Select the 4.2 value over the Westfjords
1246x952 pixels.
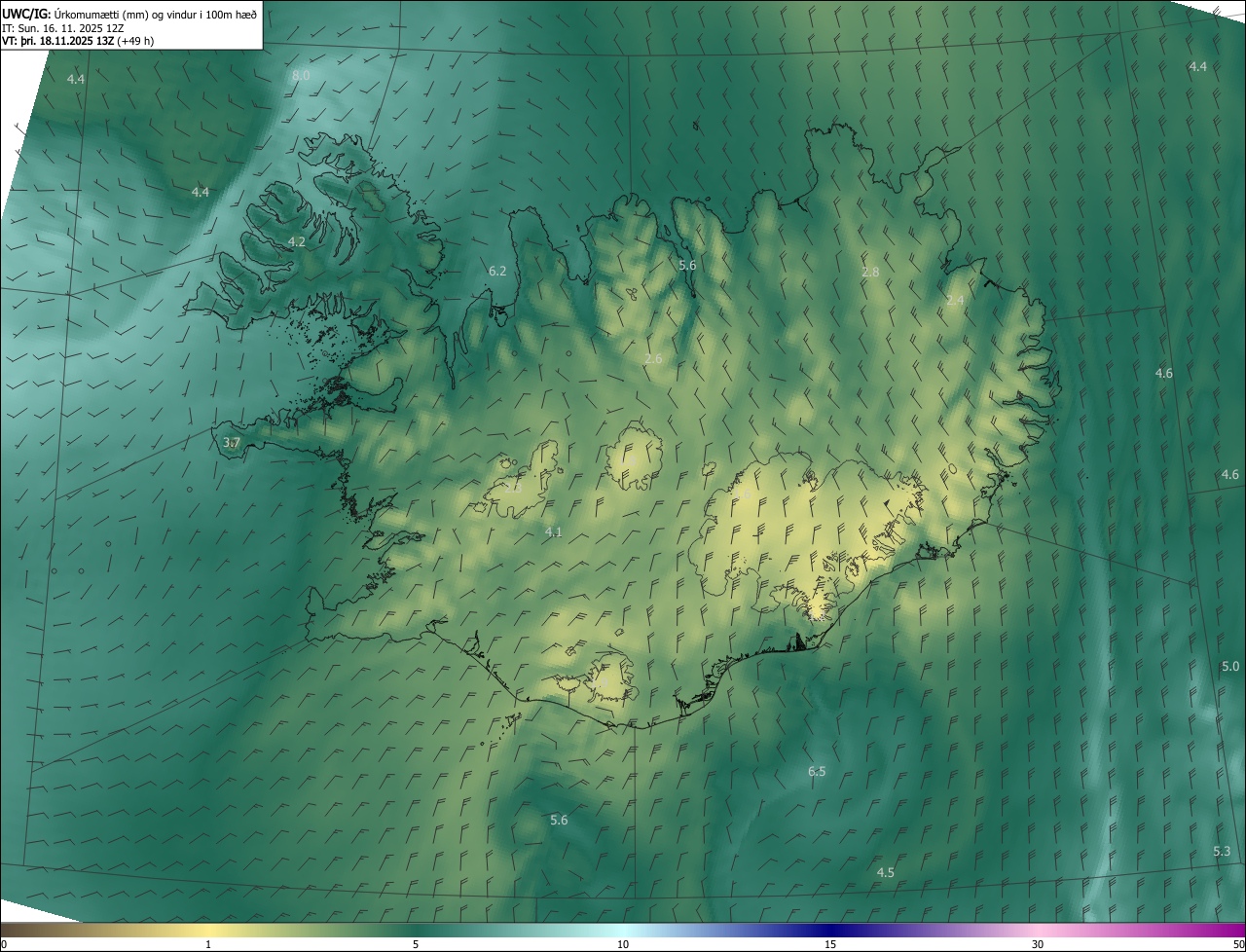pos(297,241)
